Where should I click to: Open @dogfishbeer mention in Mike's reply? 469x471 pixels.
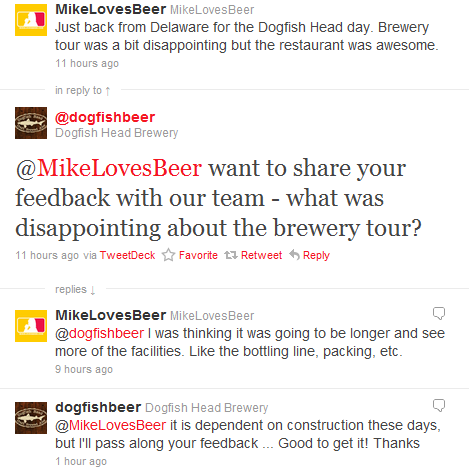coord(99,333)
